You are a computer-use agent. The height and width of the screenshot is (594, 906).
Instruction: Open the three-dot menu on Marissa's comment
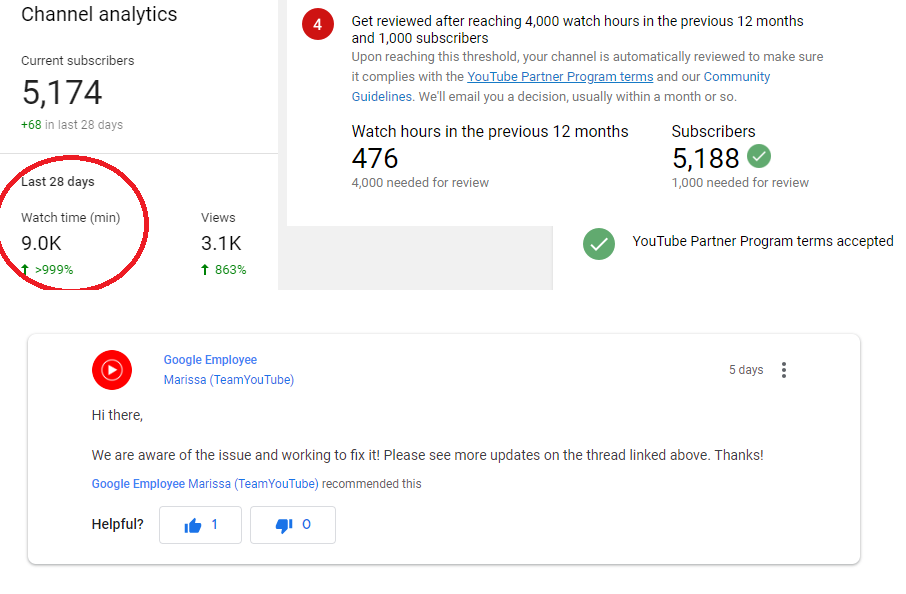click(x=784, y=369)
